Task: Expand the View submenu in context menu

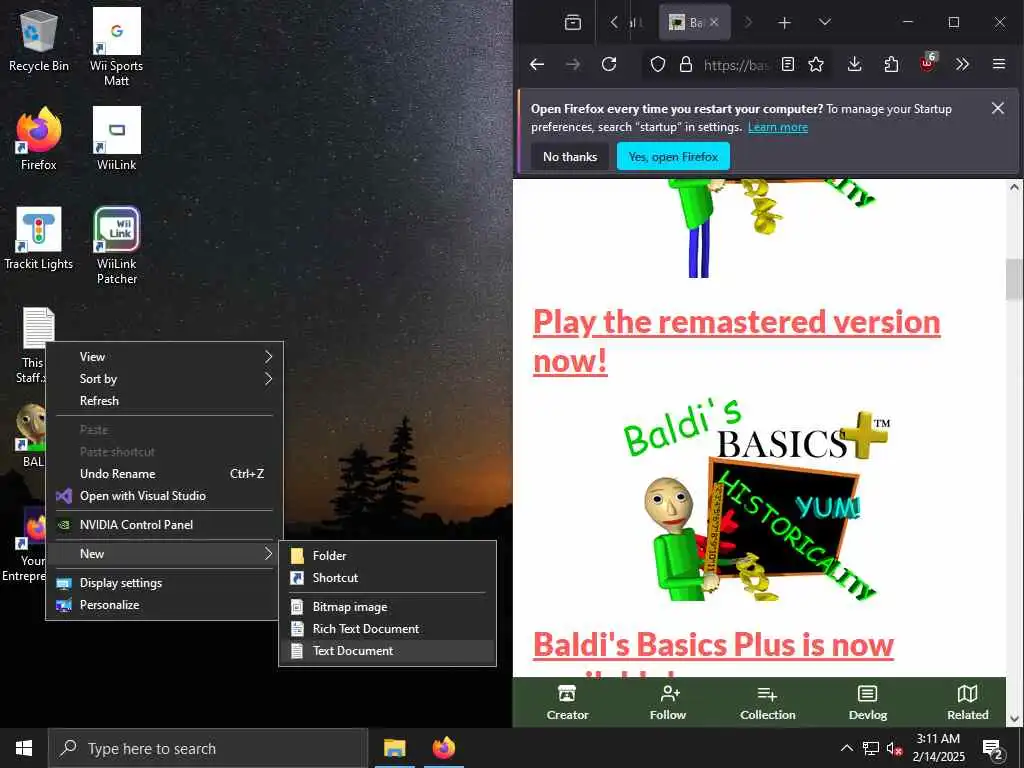Action: 165,357
